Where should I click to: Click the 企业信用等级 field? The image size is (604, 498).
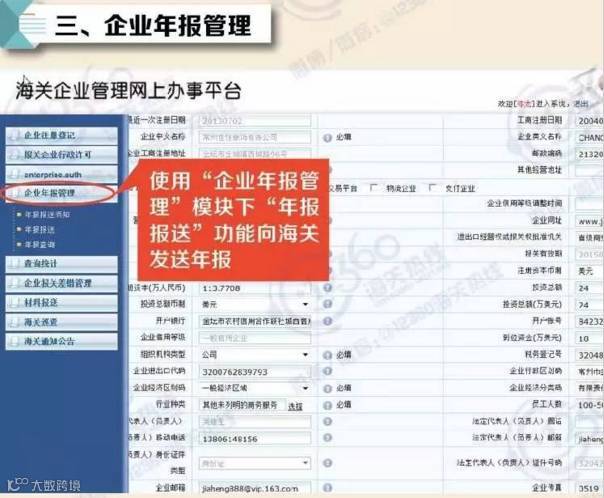[x=255, y=338]
